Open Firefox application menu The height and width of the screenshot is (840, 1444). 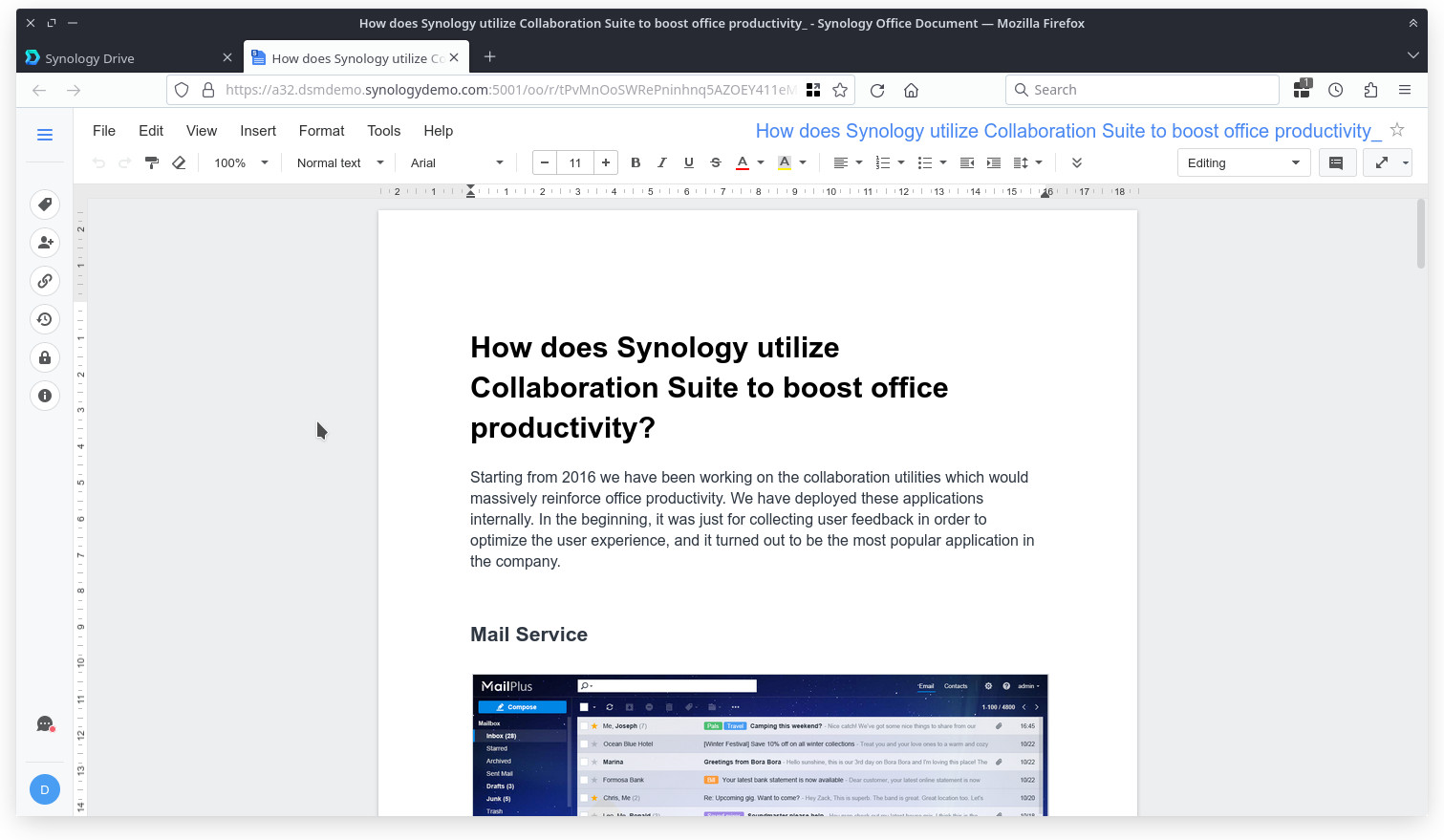(1405, 90)
